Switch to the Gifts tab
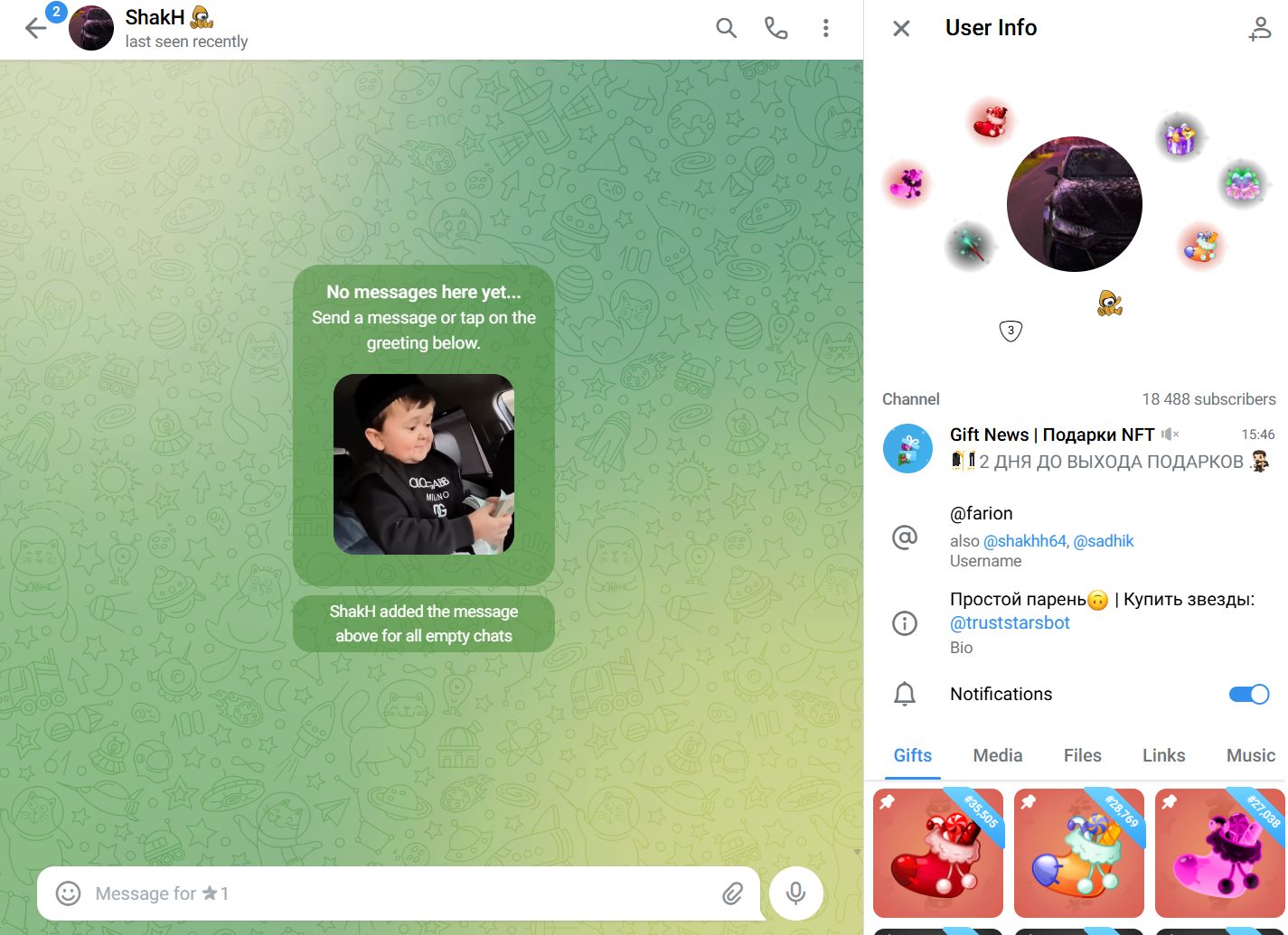1288x935 pixels. [913, 755]
